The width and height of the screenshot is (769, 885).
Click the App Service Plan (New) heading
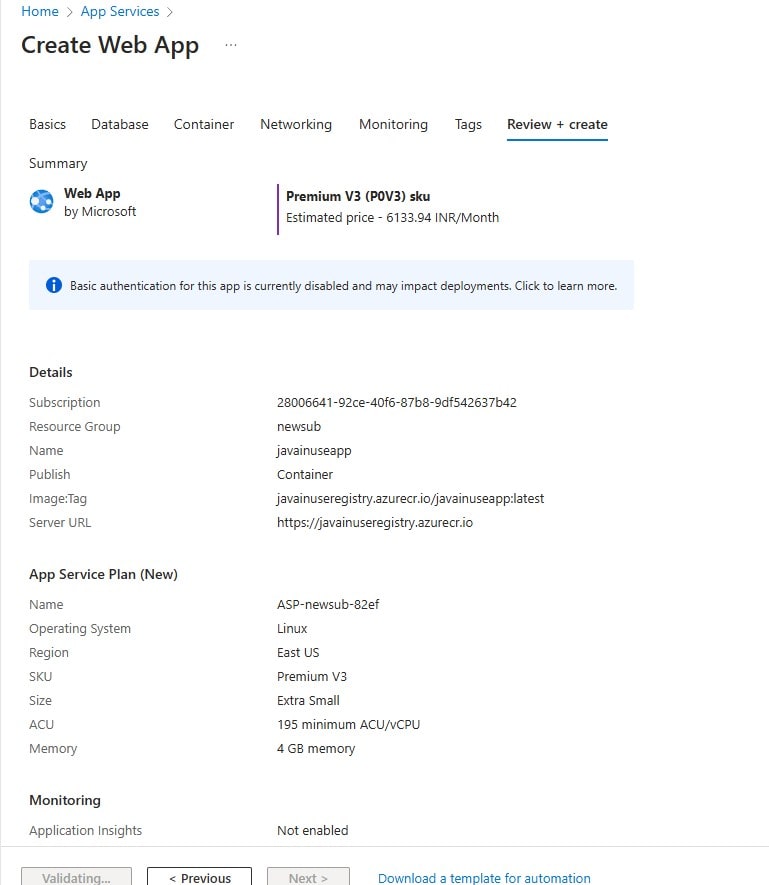[x=103, y=575]
